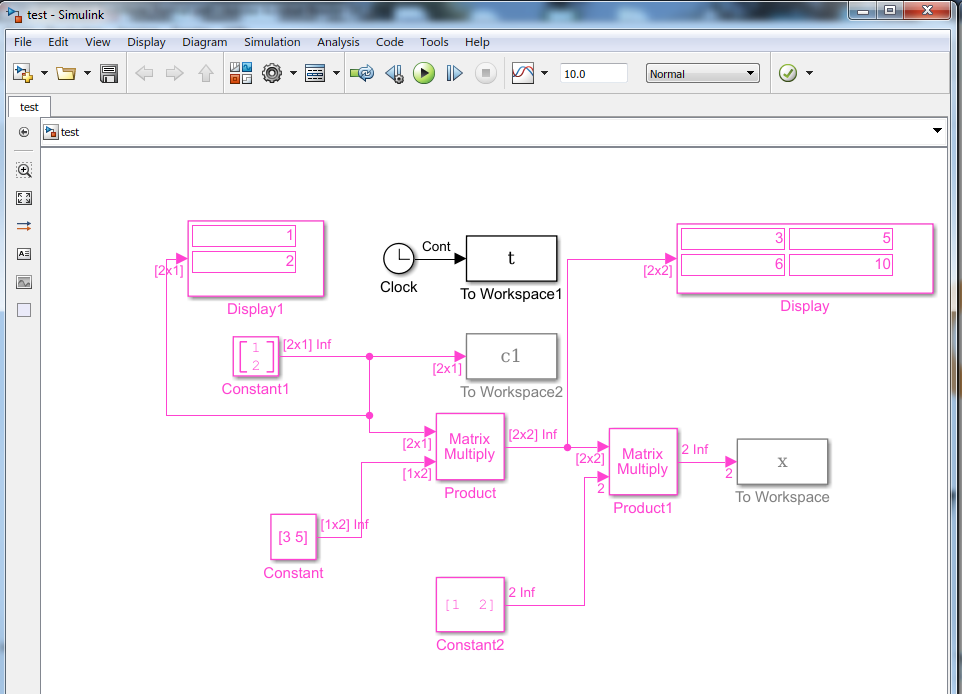Click the Fit to View palette icon
Screen dimensions: 962x694
tap(24, 198)
